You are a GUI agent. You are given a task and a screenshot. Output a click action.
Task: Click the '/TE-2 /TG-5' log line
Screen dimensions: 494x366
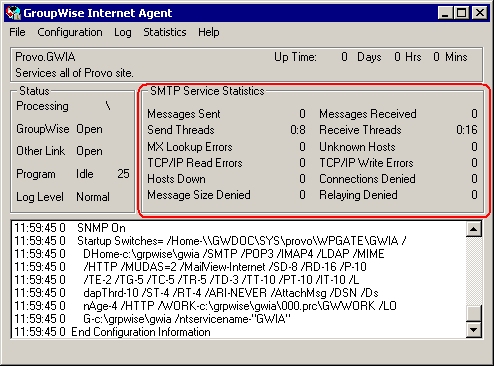coord(186,280)
